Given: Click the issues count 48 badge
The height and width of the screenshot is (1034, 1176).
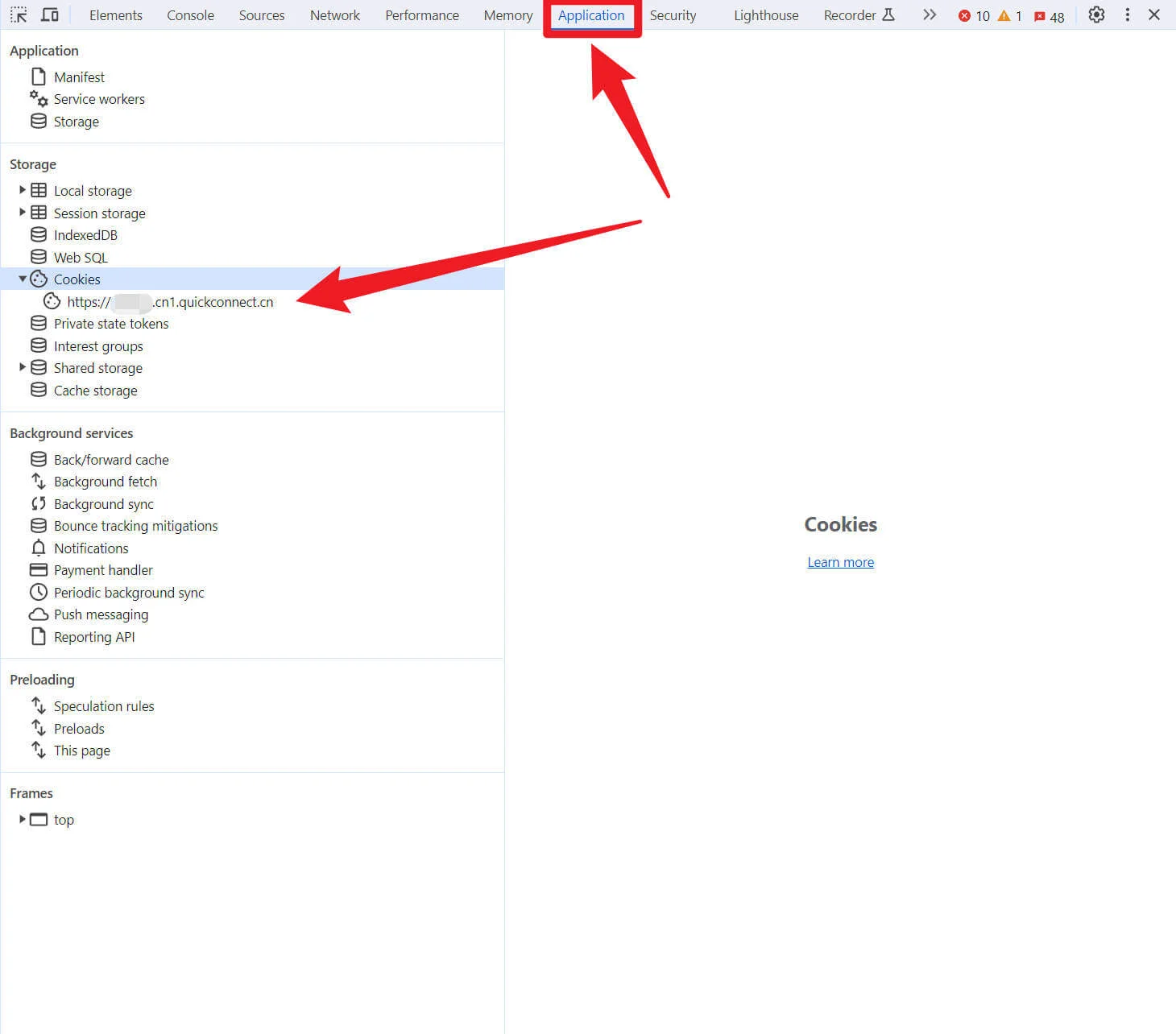Looking at the screenshot, I should coord(1049,17).
